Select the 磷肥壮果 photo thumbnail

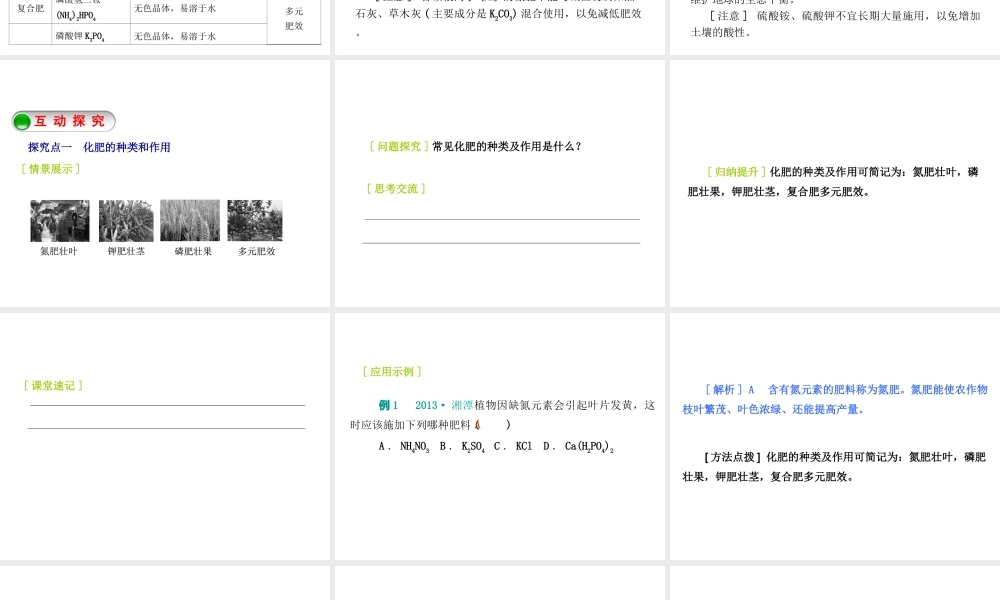[x=190, y=221]
